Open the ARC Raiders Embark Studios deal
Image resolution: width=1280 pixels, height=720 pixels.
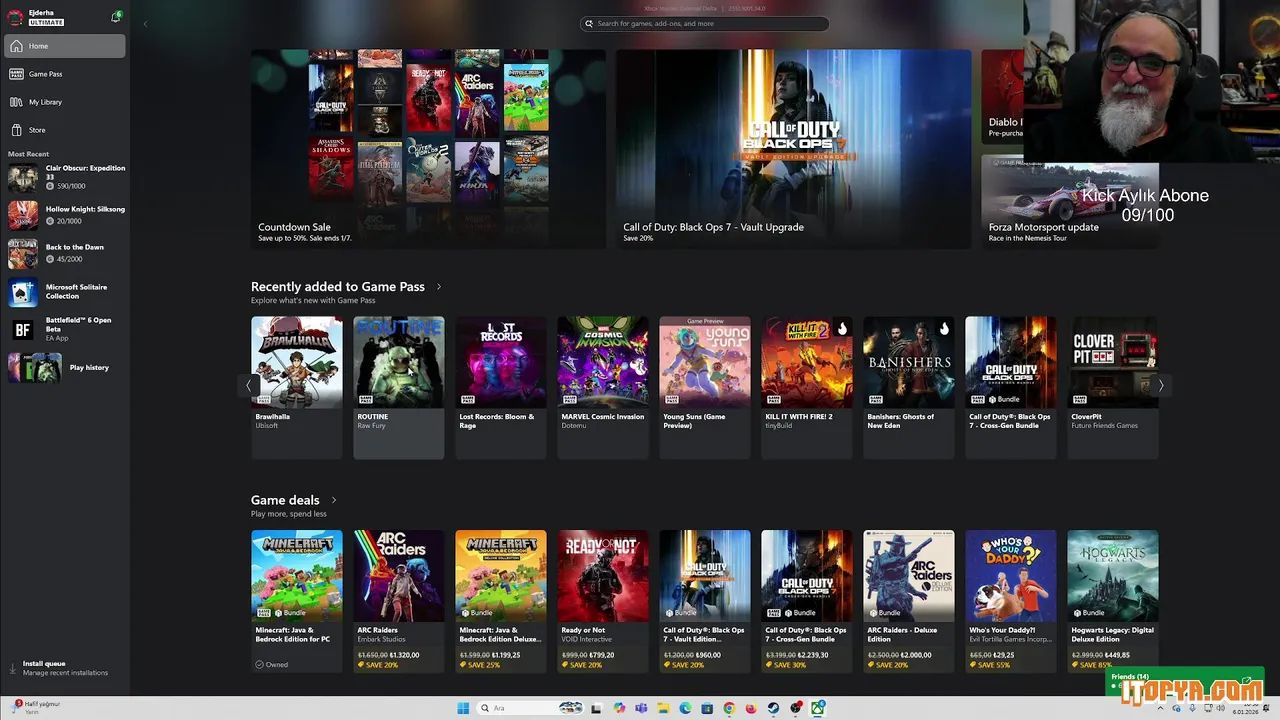pyautogui.click(x=398, y=601)
